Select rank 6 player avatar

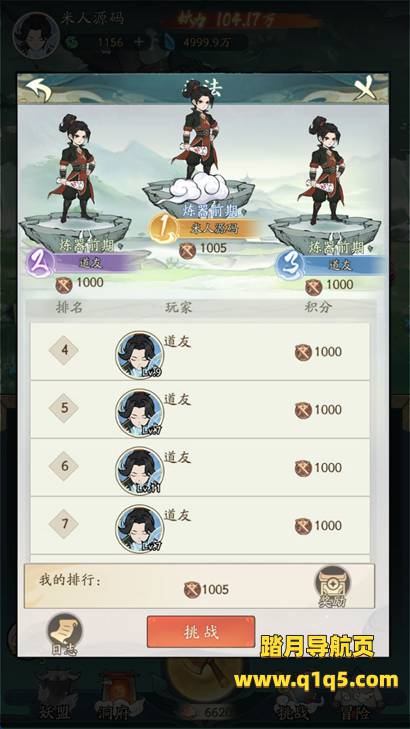click(x=139, y=471)
